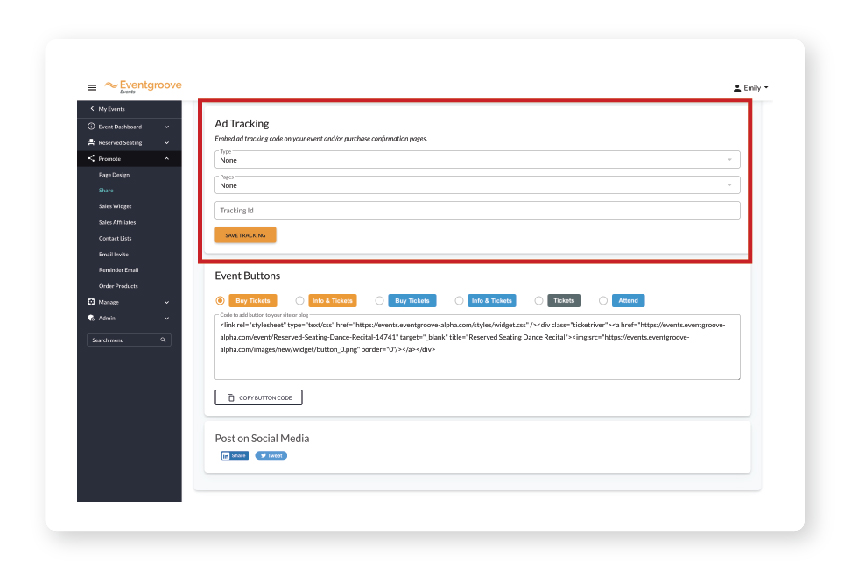This screenshot has width=851, height=576.
Task: Select the blue Buy Tickets radio
Action: [x=379, y=301]
